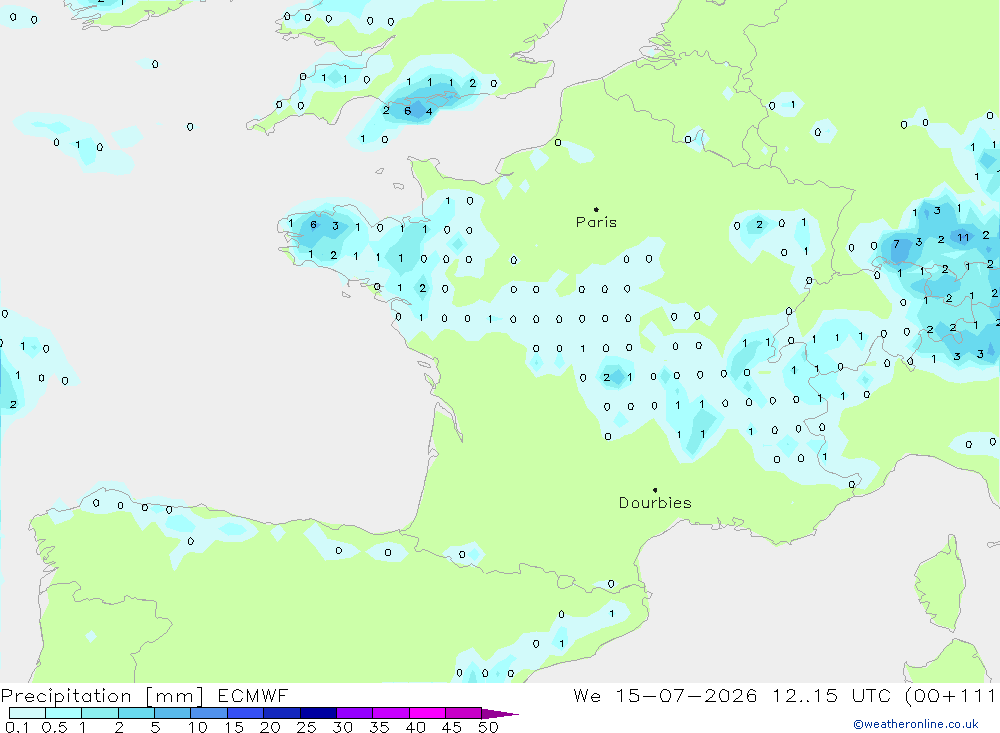Pick the palest cyan swatch above 0.1

tap(27, 713)
